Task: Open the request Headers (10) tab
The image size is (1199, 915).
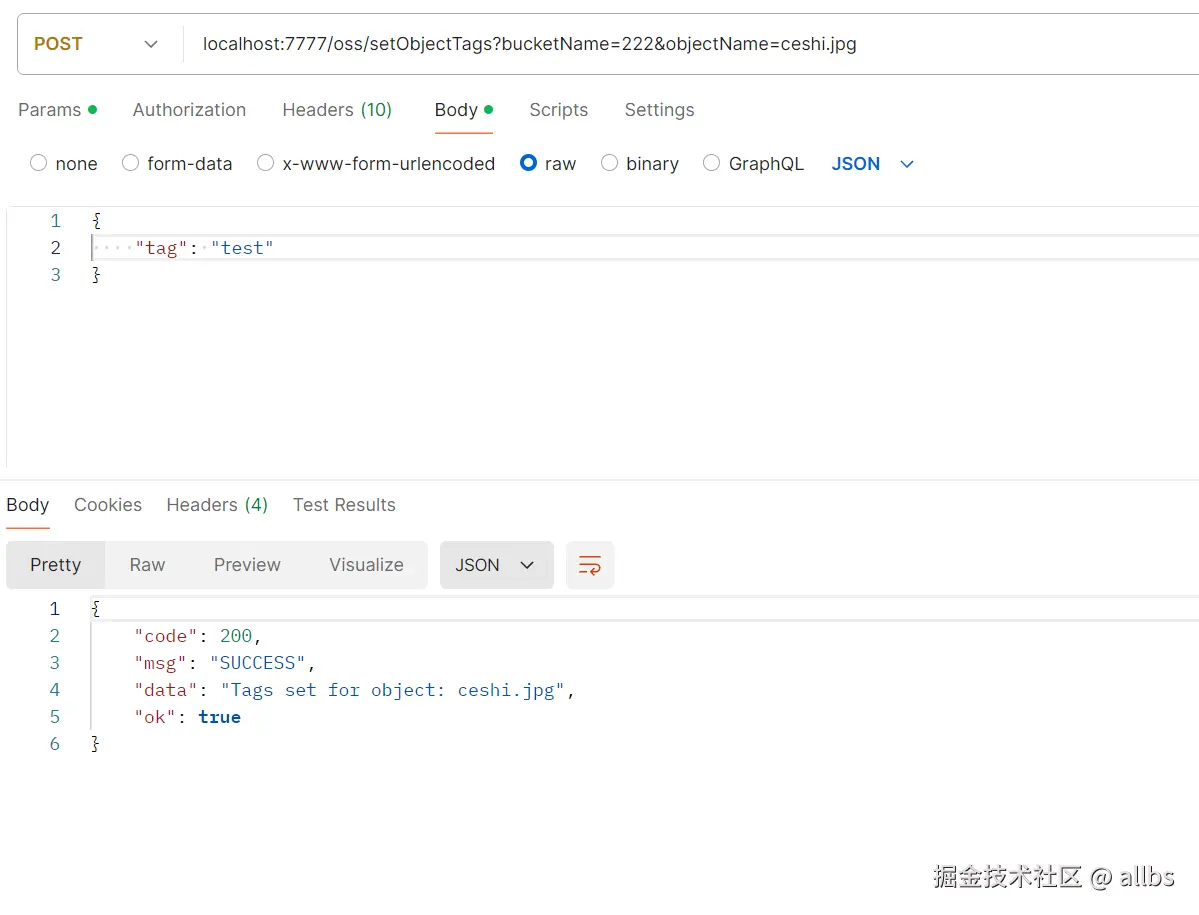Action: pyautogui.click(x=336, y=110)
